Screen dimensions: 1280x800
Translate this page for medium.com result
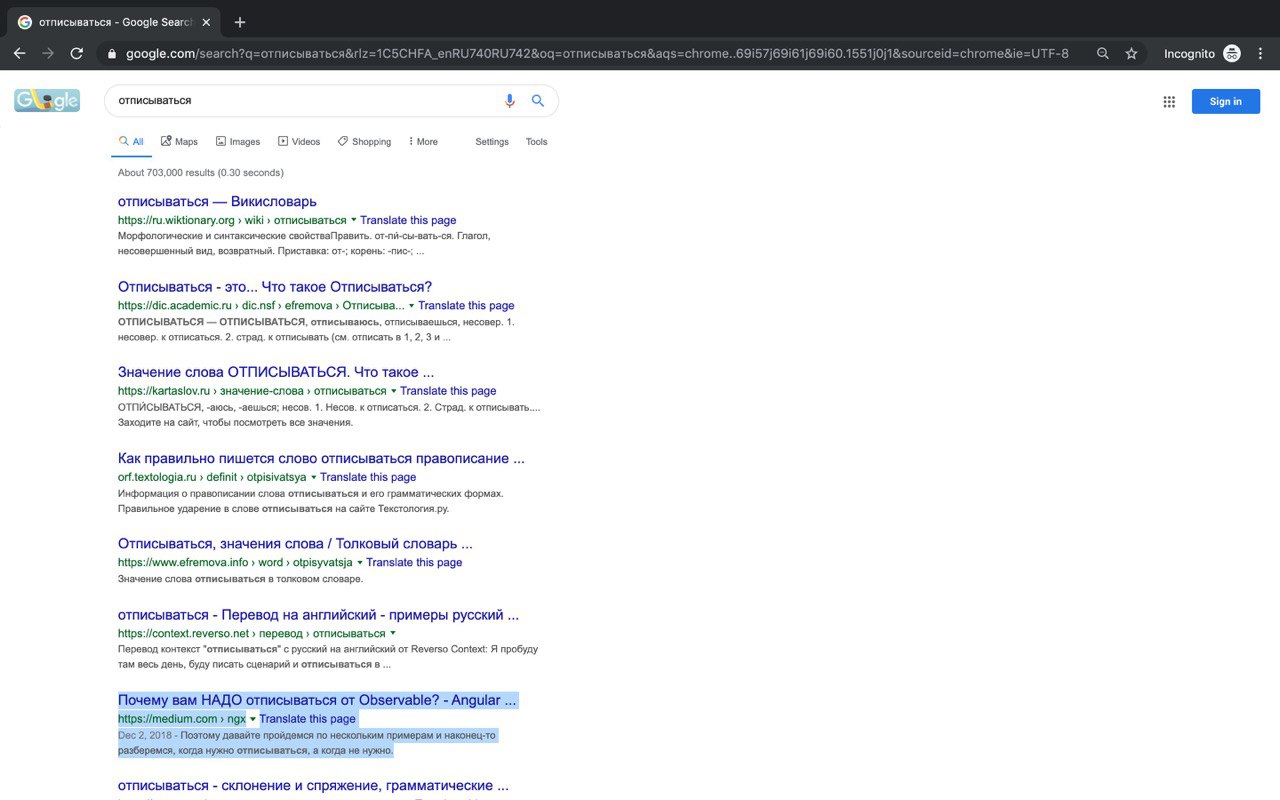tap(307, 719)
